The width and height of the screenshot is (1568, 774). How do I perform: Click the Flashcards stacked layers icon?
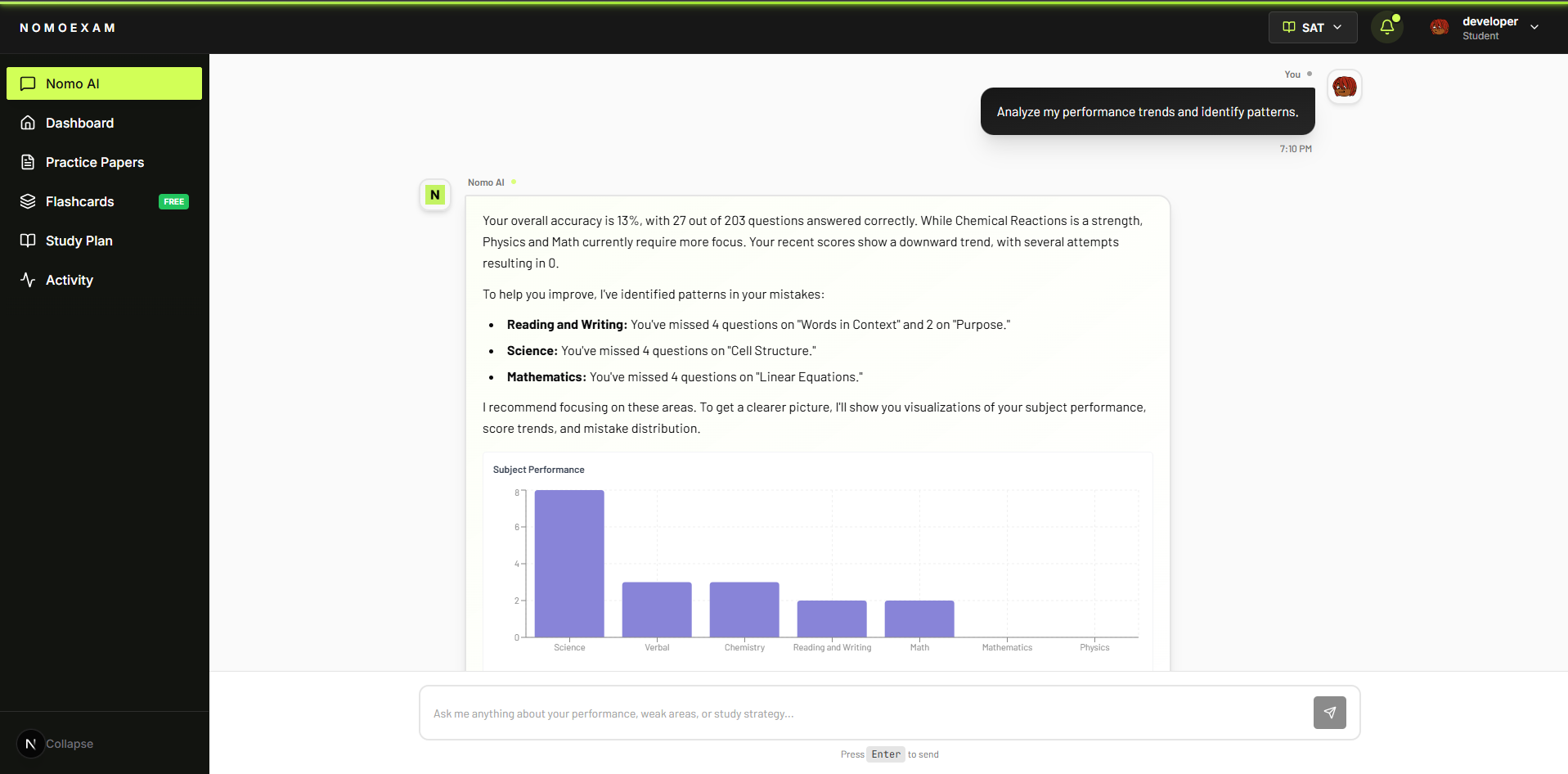click(x=28, y=201)
